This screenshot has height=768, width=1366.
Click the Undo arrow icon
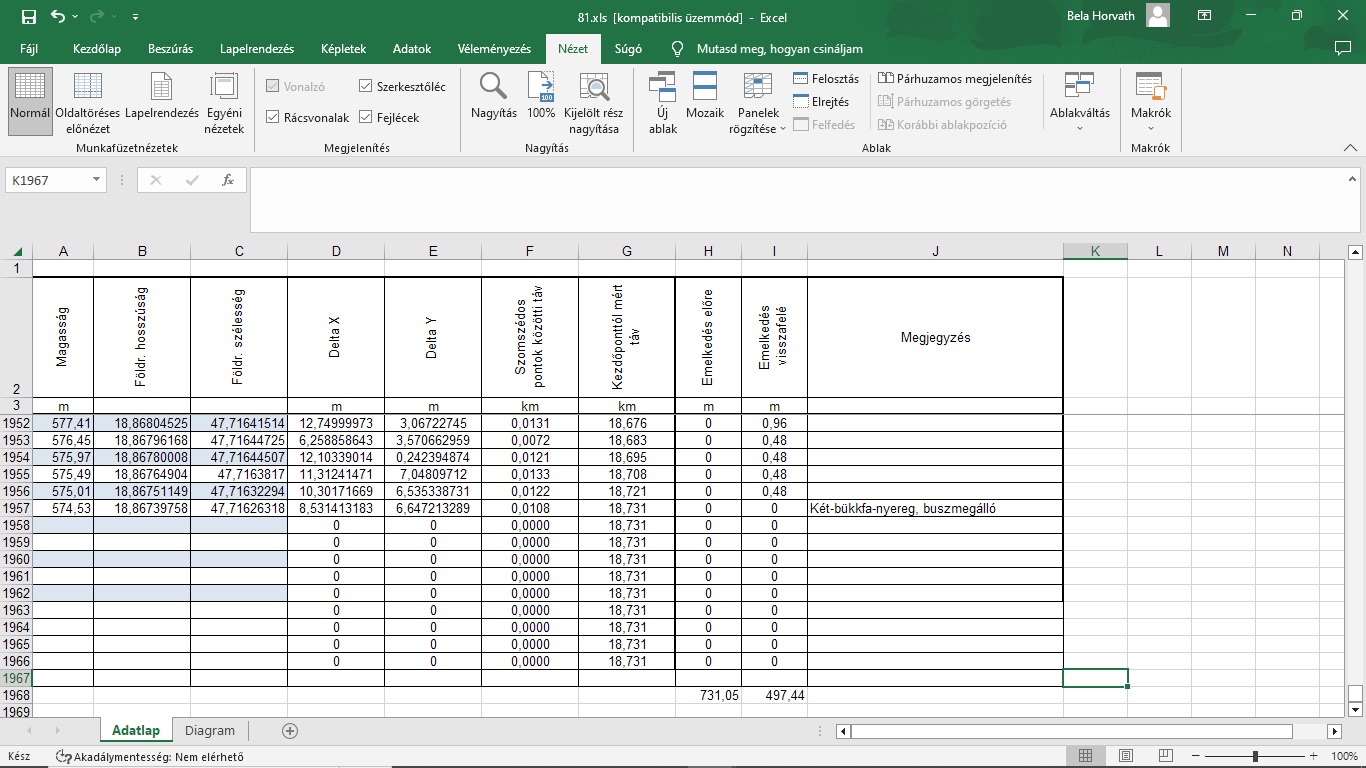pyautogui.click(x=57, y=17)
